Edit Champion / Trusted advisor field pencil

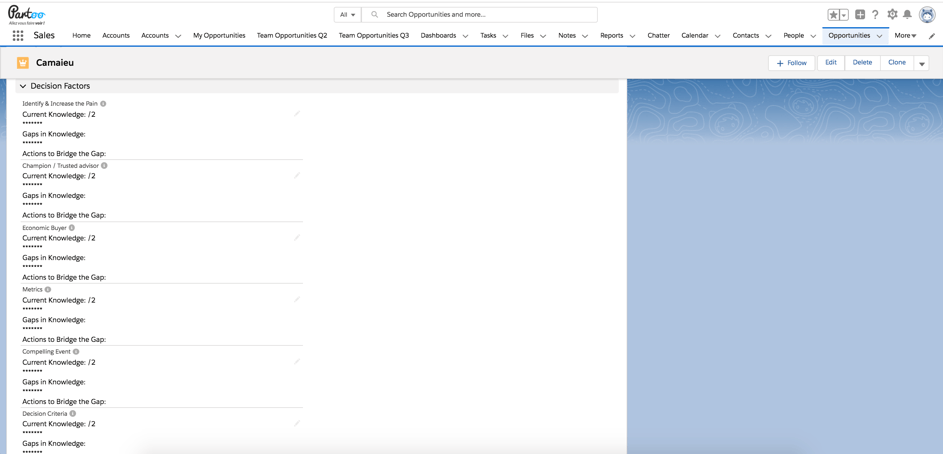click(x=296, y=176)
